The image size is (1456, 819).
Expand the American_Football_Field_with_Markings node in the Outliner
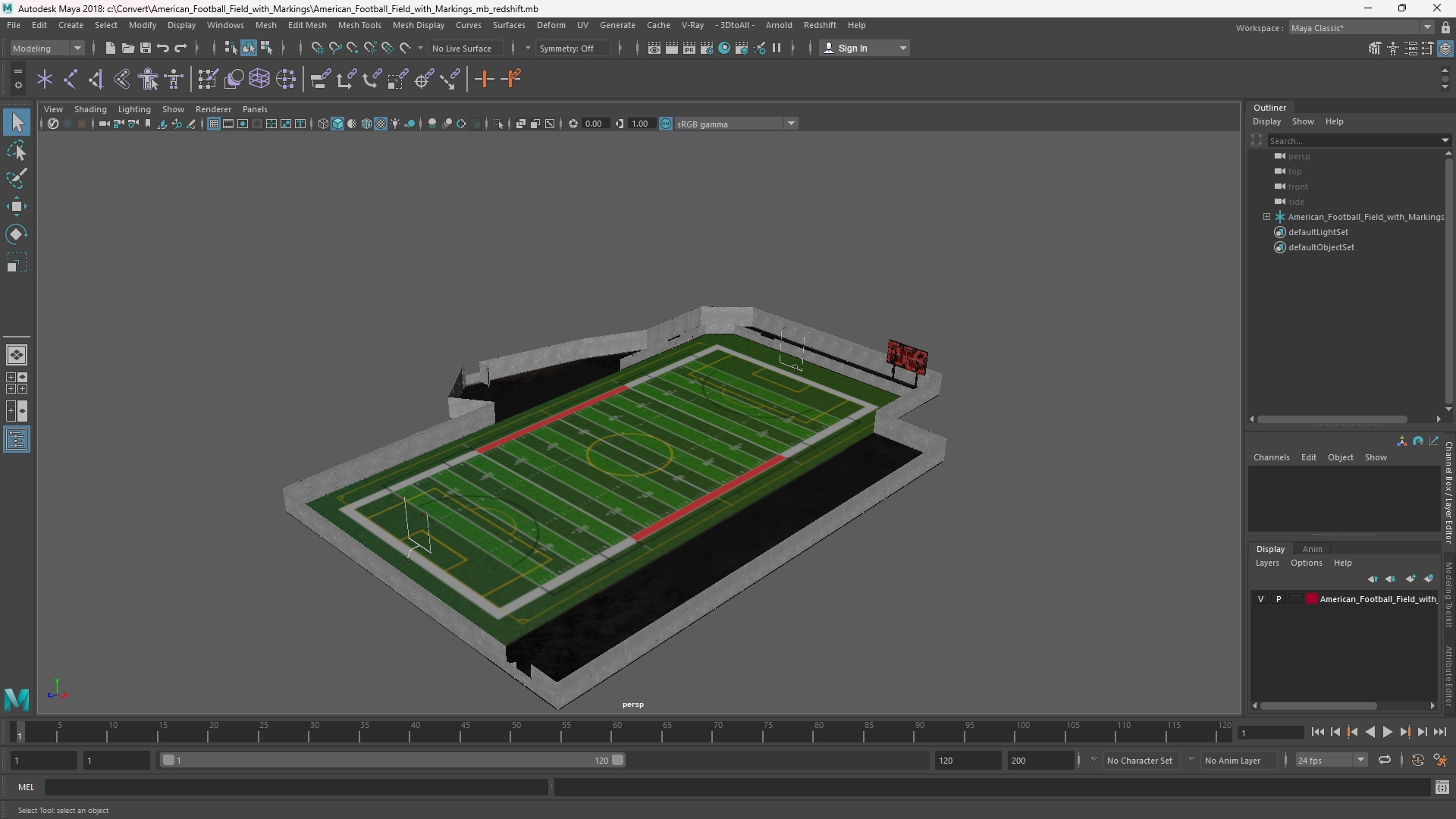(1266, 217)
